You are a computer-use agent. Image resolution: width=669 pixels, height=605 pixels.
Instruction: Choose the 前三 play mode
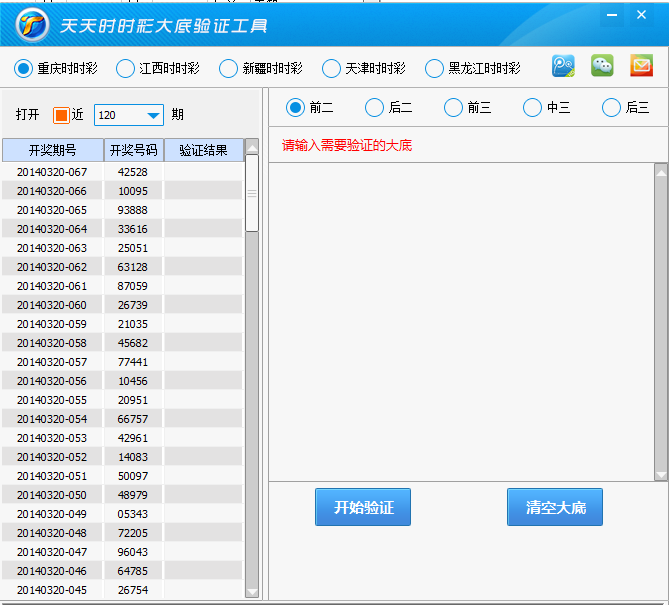453,108
